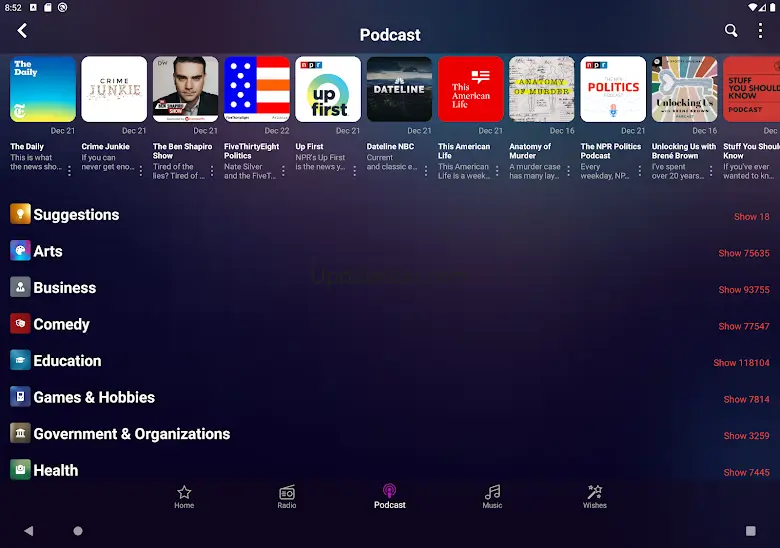Switch to the Home tab
Screen dimensions: 780x548
coord(184,497)
